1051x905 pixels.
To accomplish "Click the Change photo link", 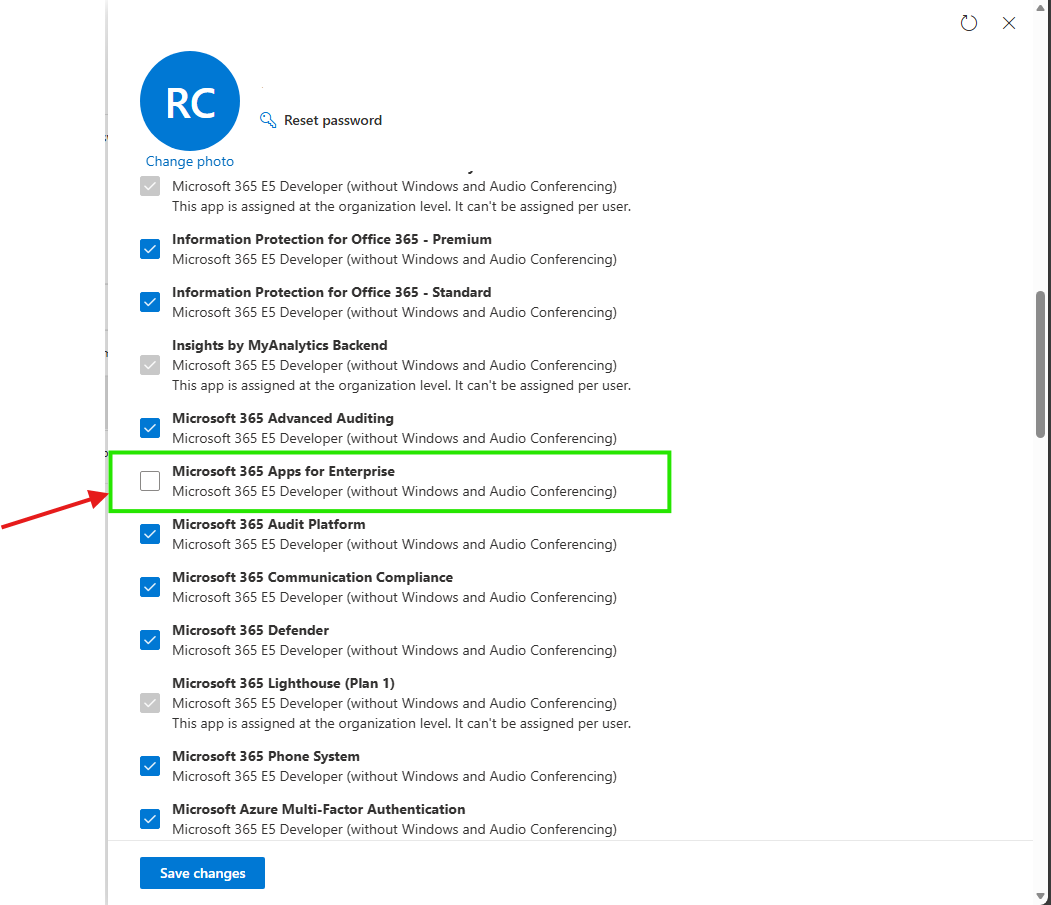I will pyautogui.click(x=190, y=161).
